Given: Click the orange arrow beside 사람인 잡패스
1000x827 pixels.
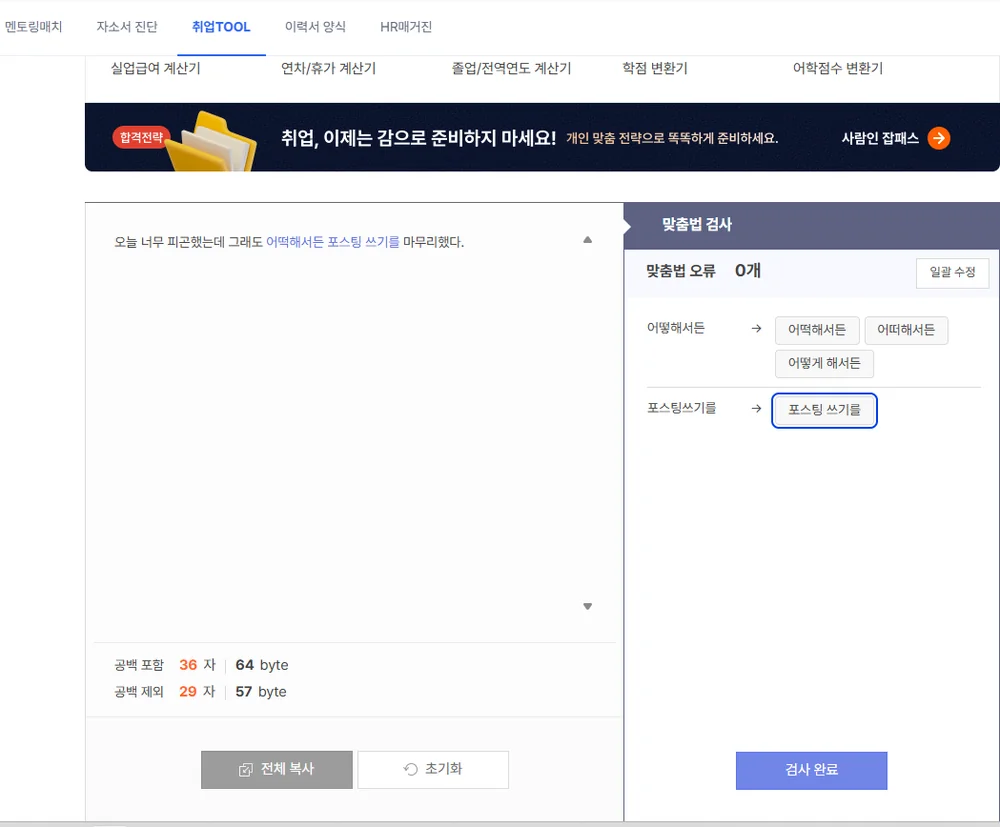Looking at the screenshot, I should [936, 138].
